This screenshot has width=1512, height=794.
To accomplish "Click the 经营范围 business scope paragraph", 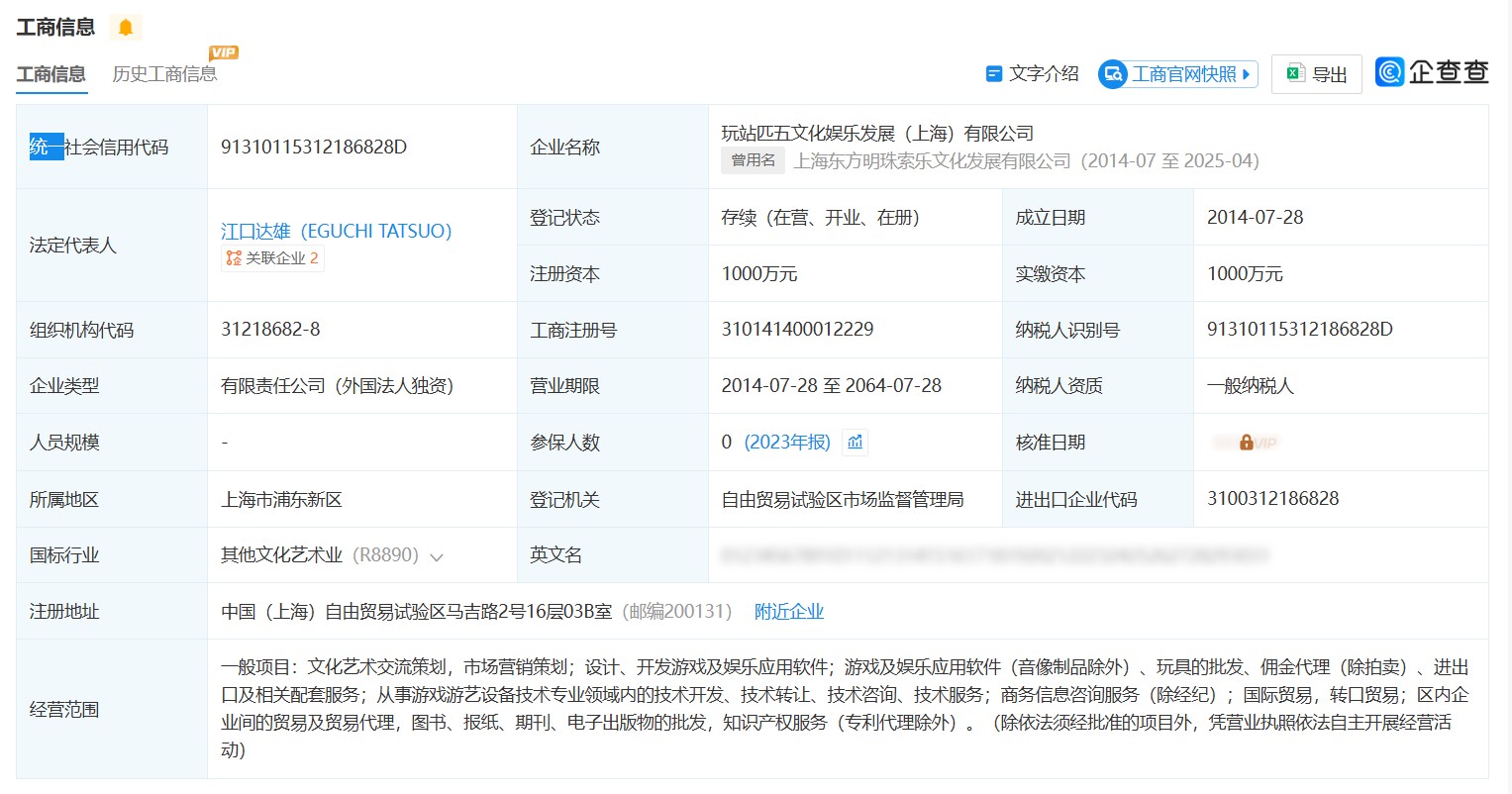I will tap(845, 709).
